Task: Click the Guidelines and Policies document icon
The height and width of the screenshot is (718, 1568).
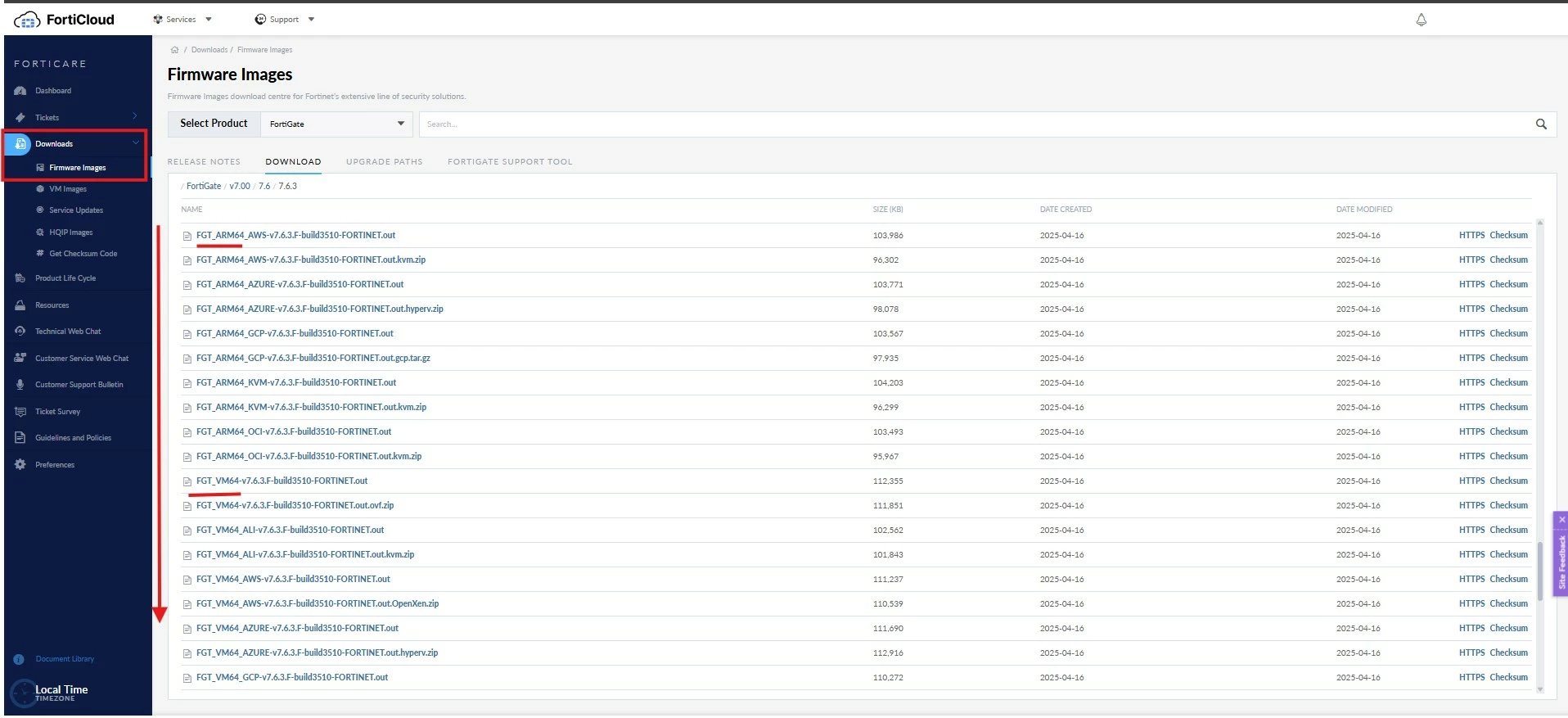Action: click(20, 438)
